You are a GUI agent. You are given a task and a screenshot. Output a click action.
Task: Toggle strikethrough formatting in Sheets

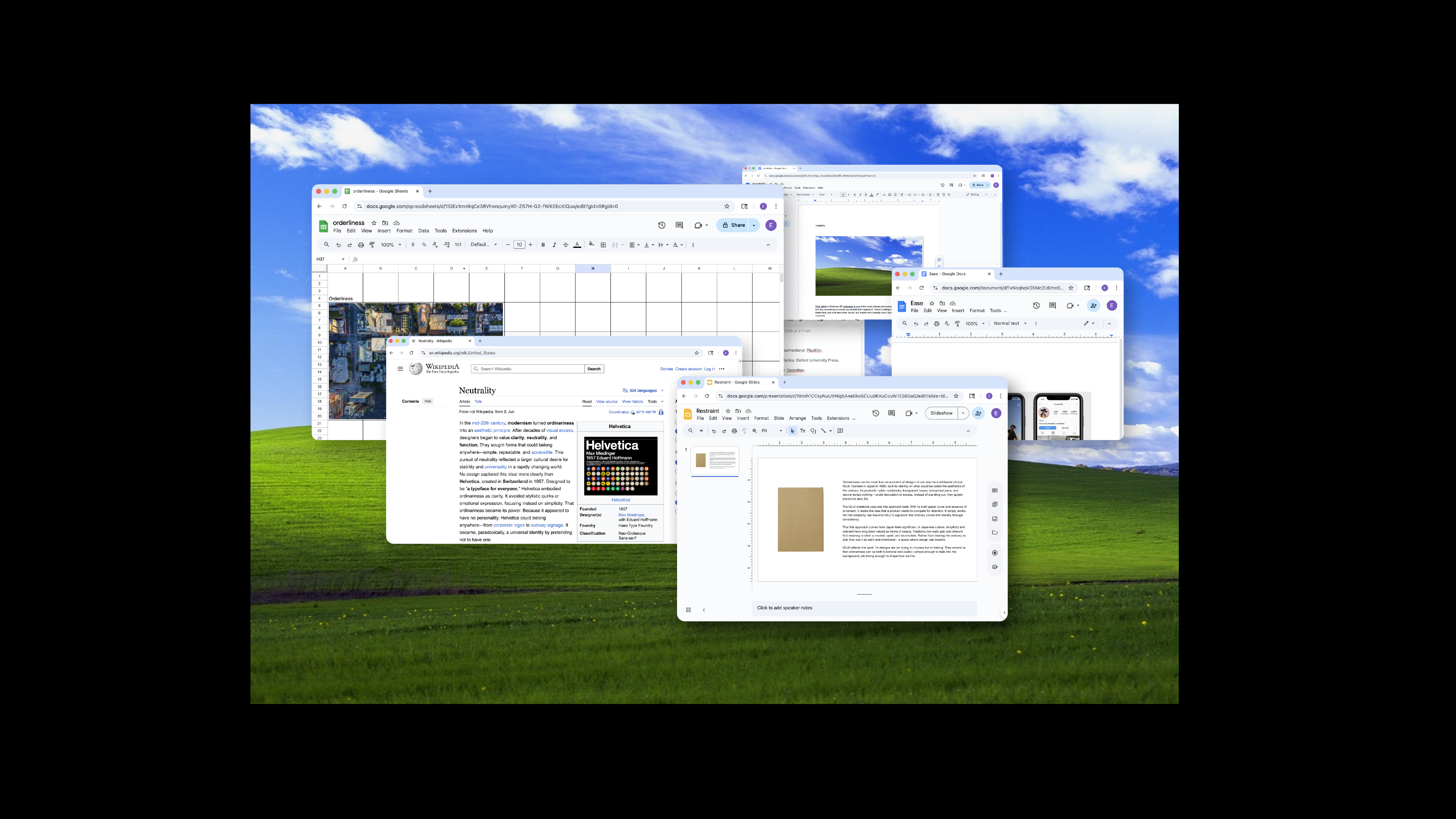click(x=566, y=245)
